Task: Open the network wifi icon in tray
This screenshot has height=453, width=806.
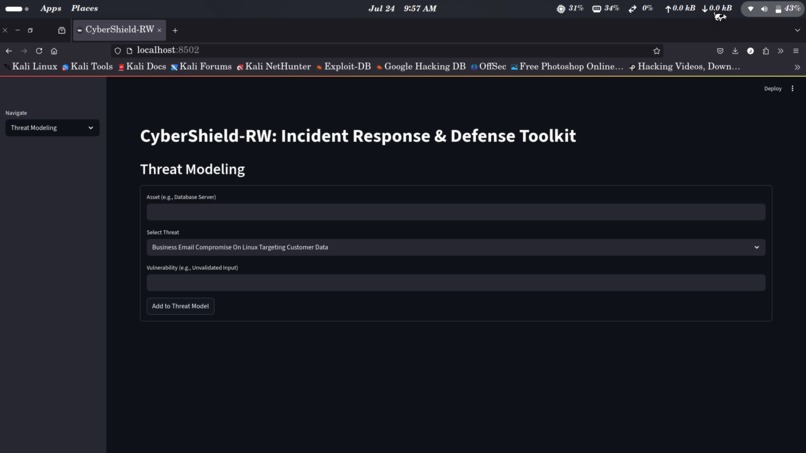Action: tap(750, 9)
